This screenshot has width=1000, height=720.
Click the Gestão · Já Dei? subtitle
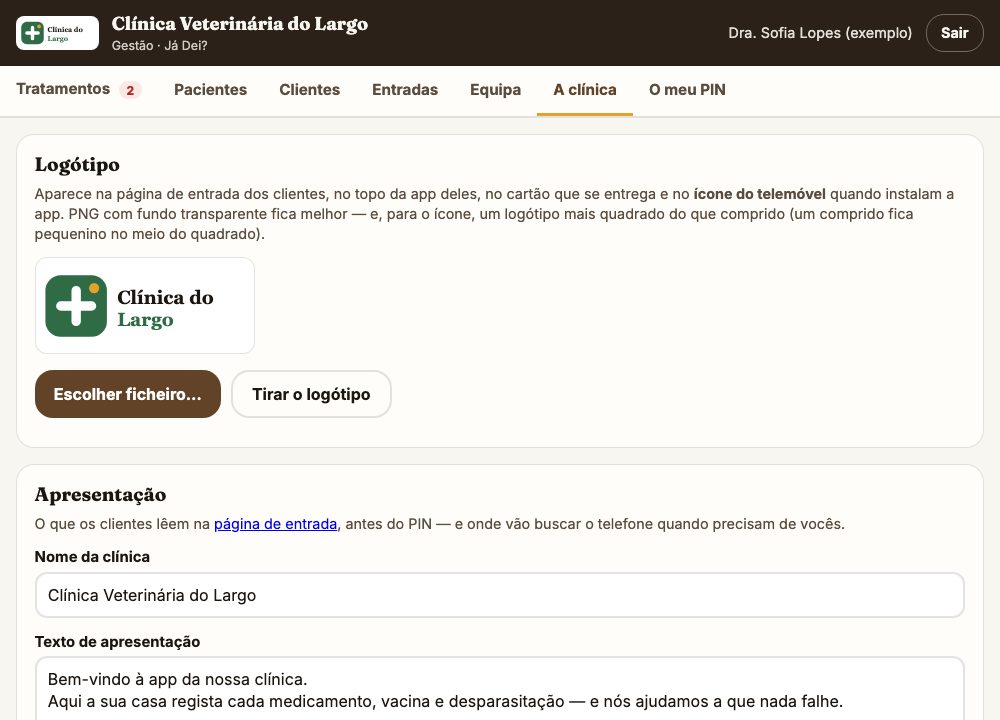pos(159,46)
